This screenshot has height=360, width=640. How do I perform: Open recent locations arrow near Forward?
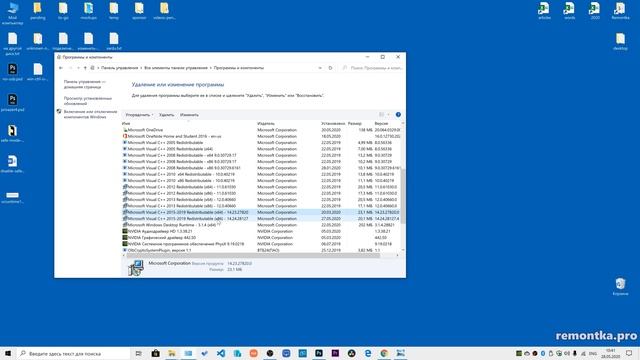tap(78, 68)
